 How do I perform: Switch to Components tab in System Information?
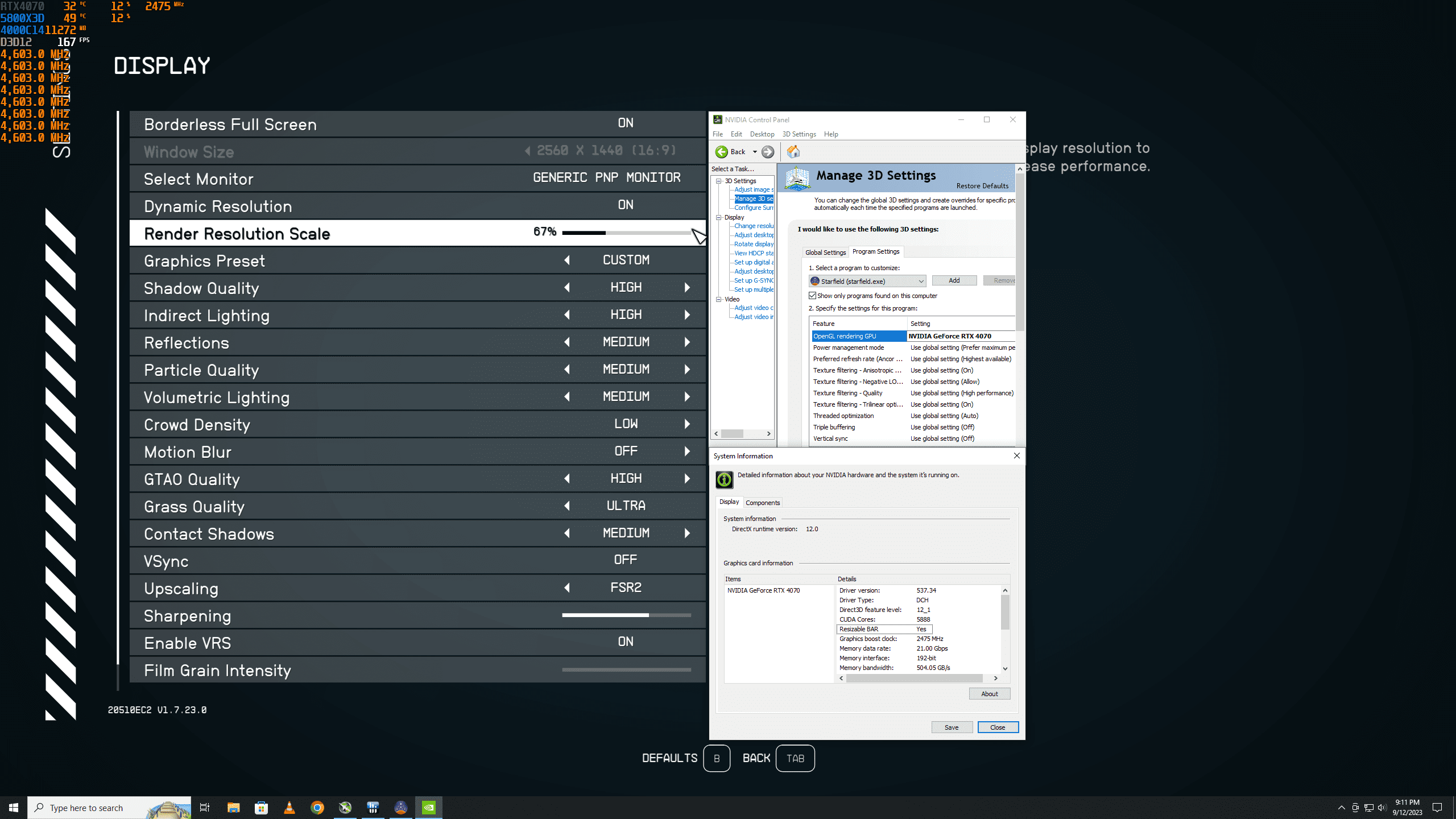coord(763,503)
